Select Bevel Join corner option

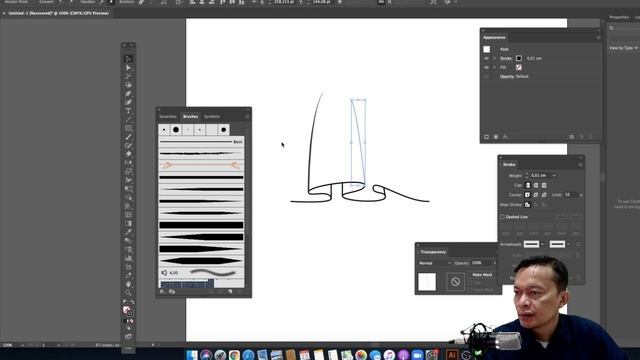[x=544, y=195]
